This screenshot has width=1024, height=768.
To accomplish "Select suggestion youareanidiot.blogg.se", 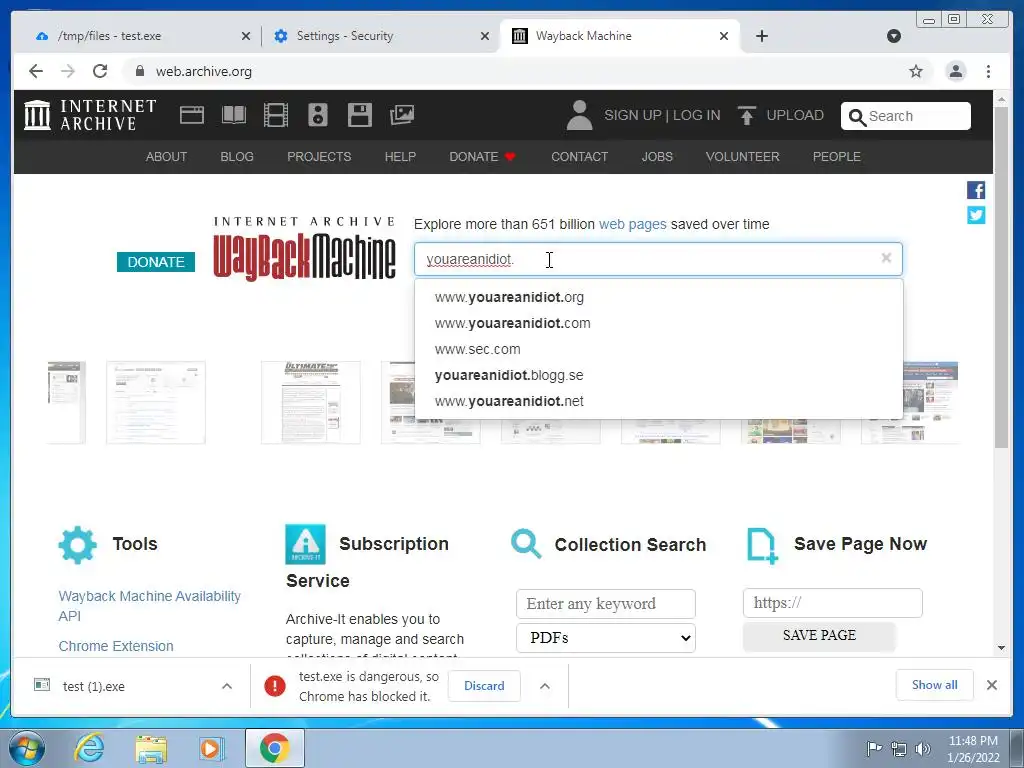I will [659, 376].
